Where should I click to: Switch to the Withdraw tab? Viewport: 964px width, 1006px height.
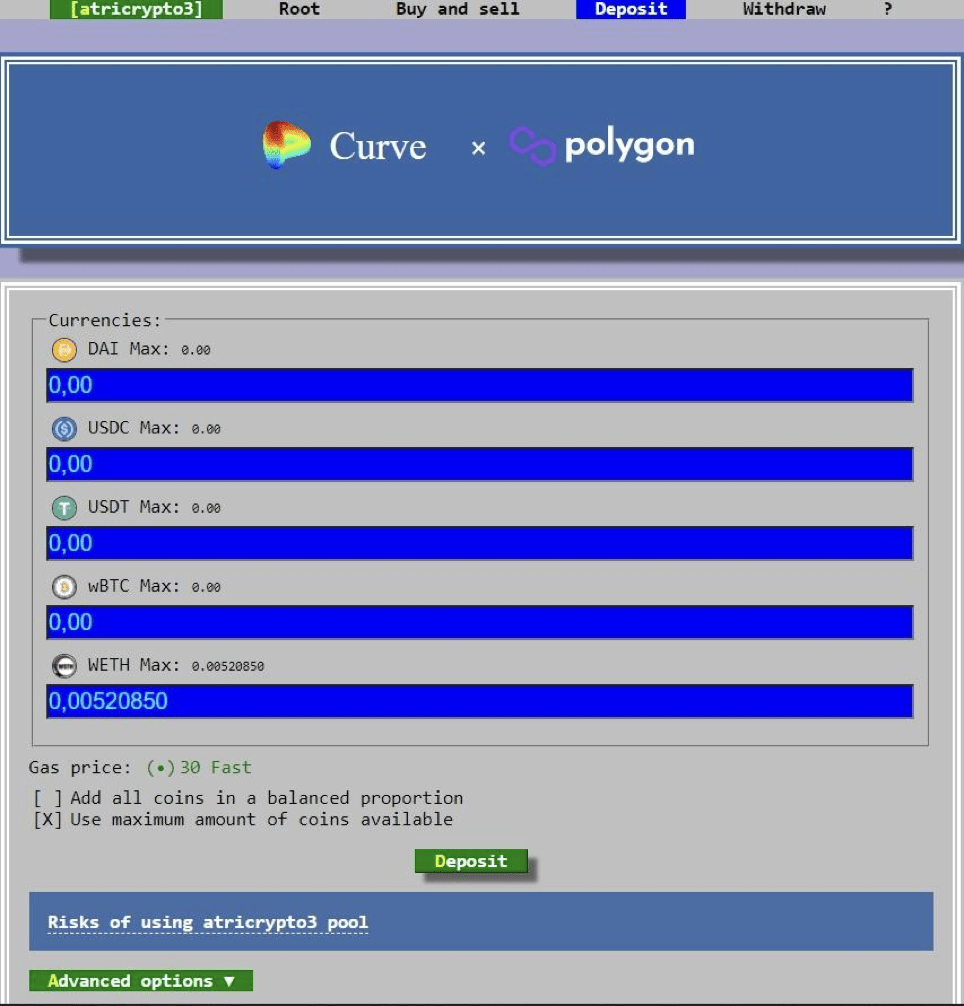[784, 9]
